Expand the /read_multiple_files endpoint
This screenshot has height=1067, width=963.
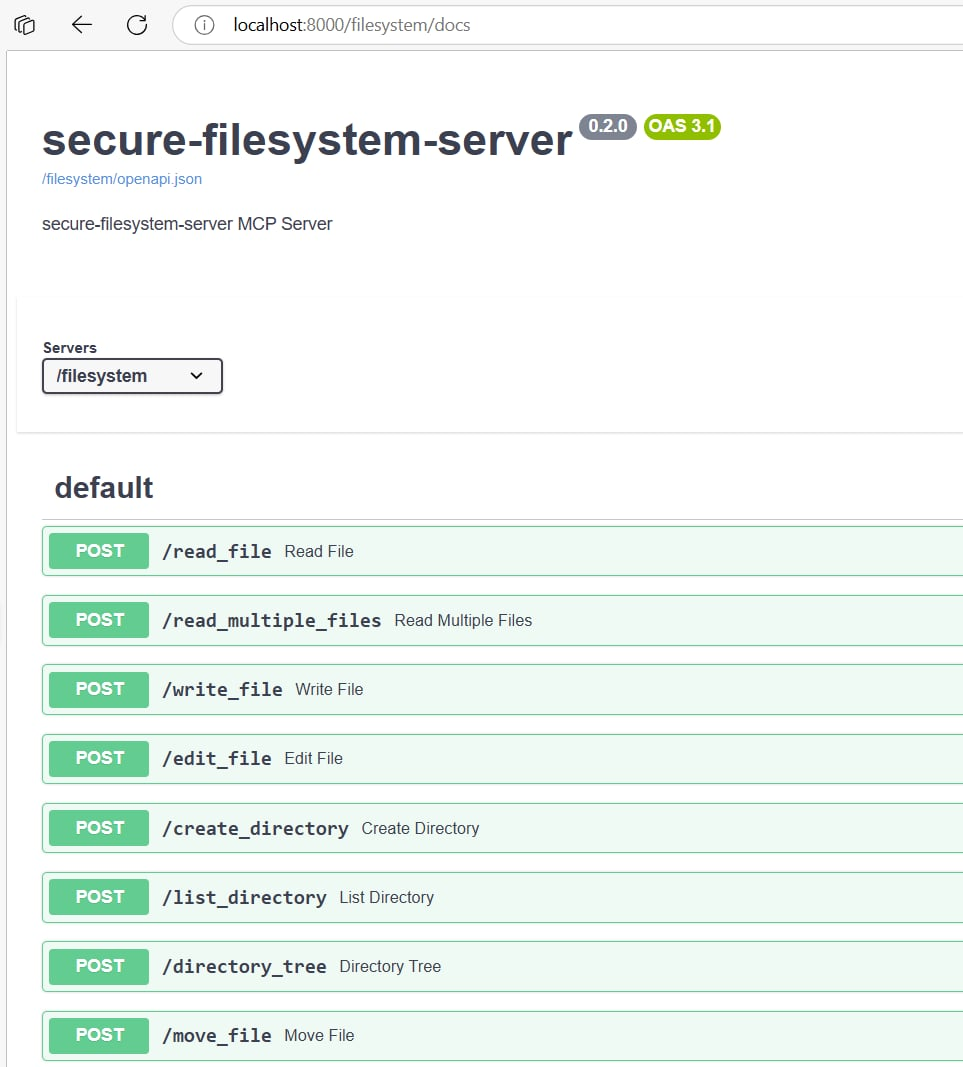click(x=500, y=620)
